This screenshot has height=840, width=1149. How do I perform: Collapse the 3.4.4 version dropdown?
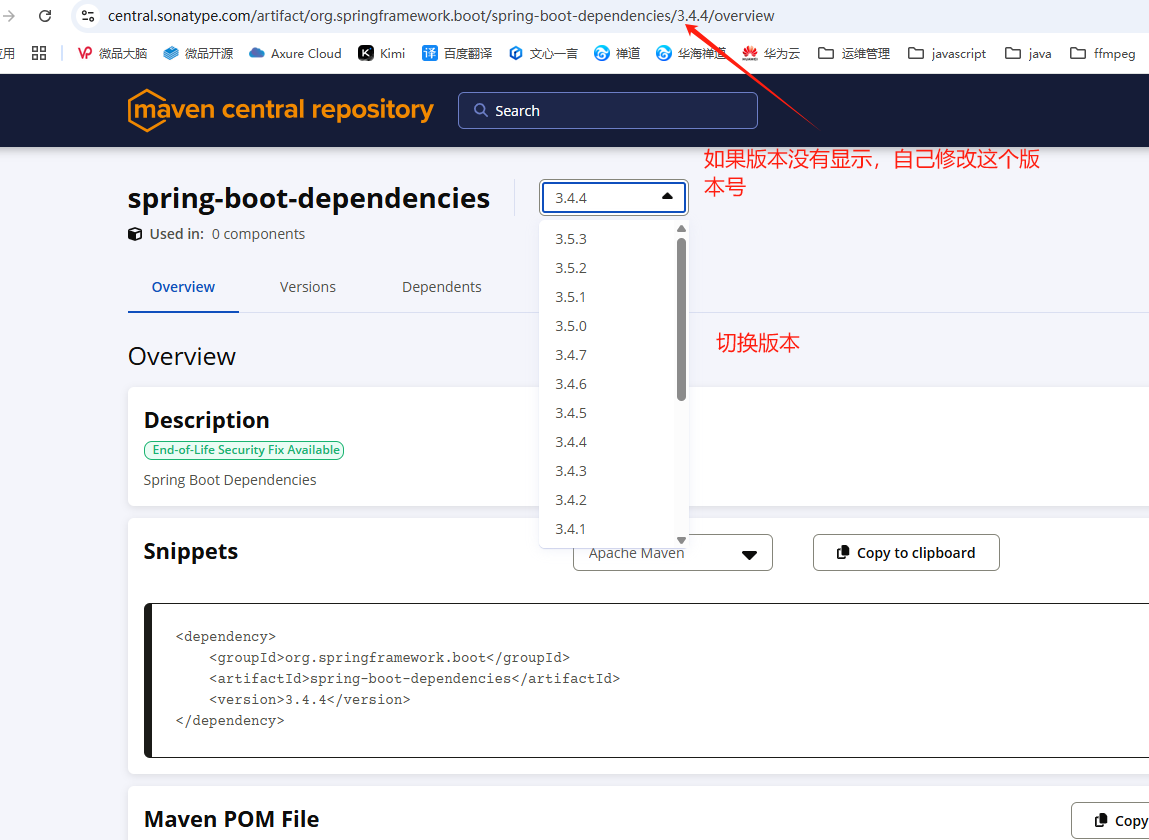(613, 197)
